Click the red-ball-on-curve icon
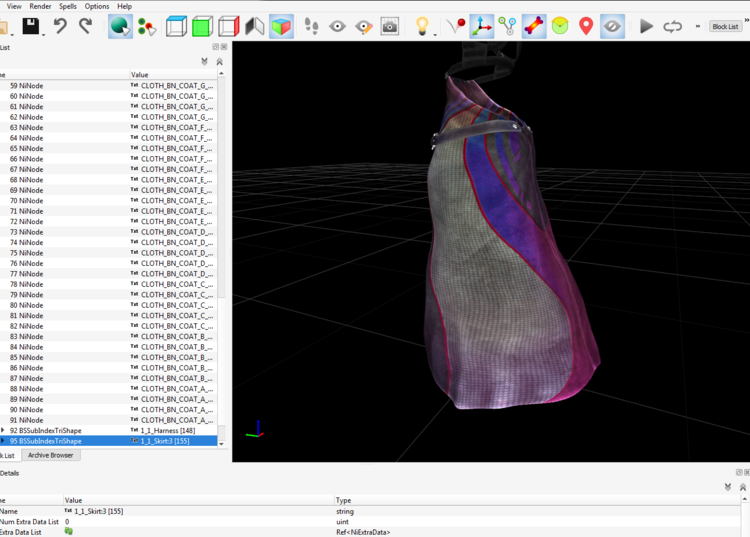 [455, 26]
